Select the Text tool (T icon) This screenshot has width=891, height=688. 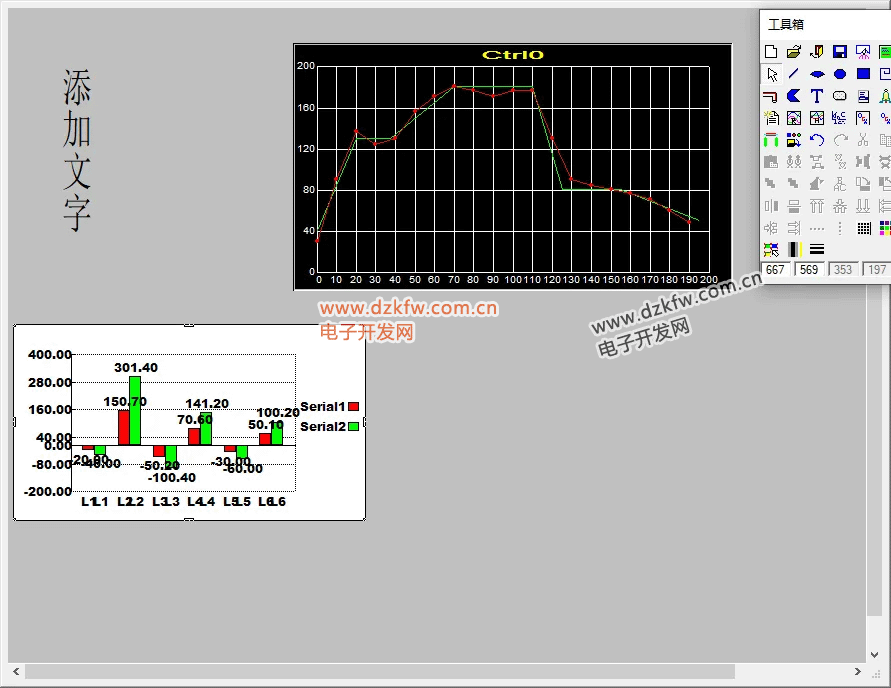817,97
